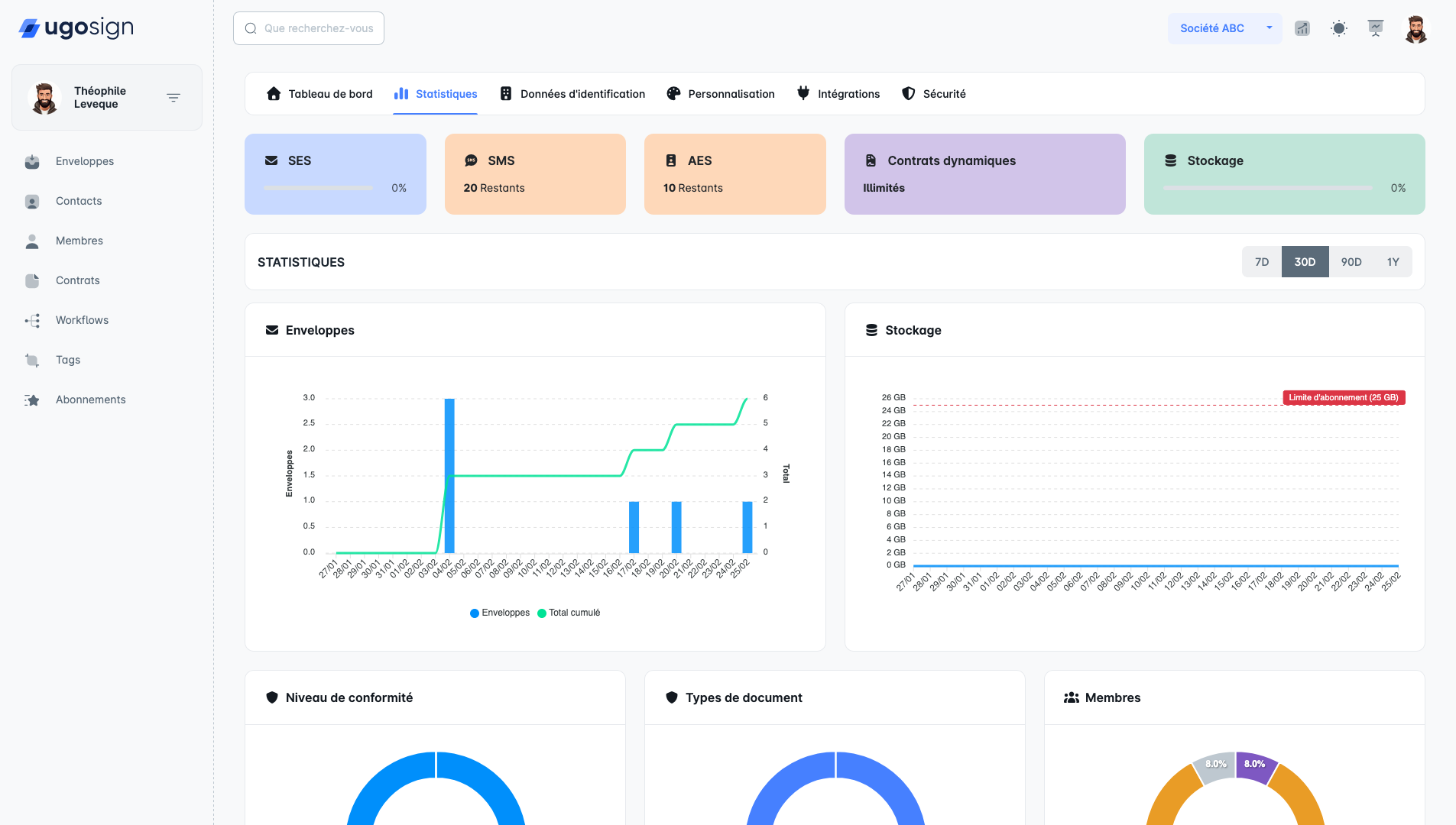Select the 7D time range
1456x825 pixels.
[x=1262, y=262]
